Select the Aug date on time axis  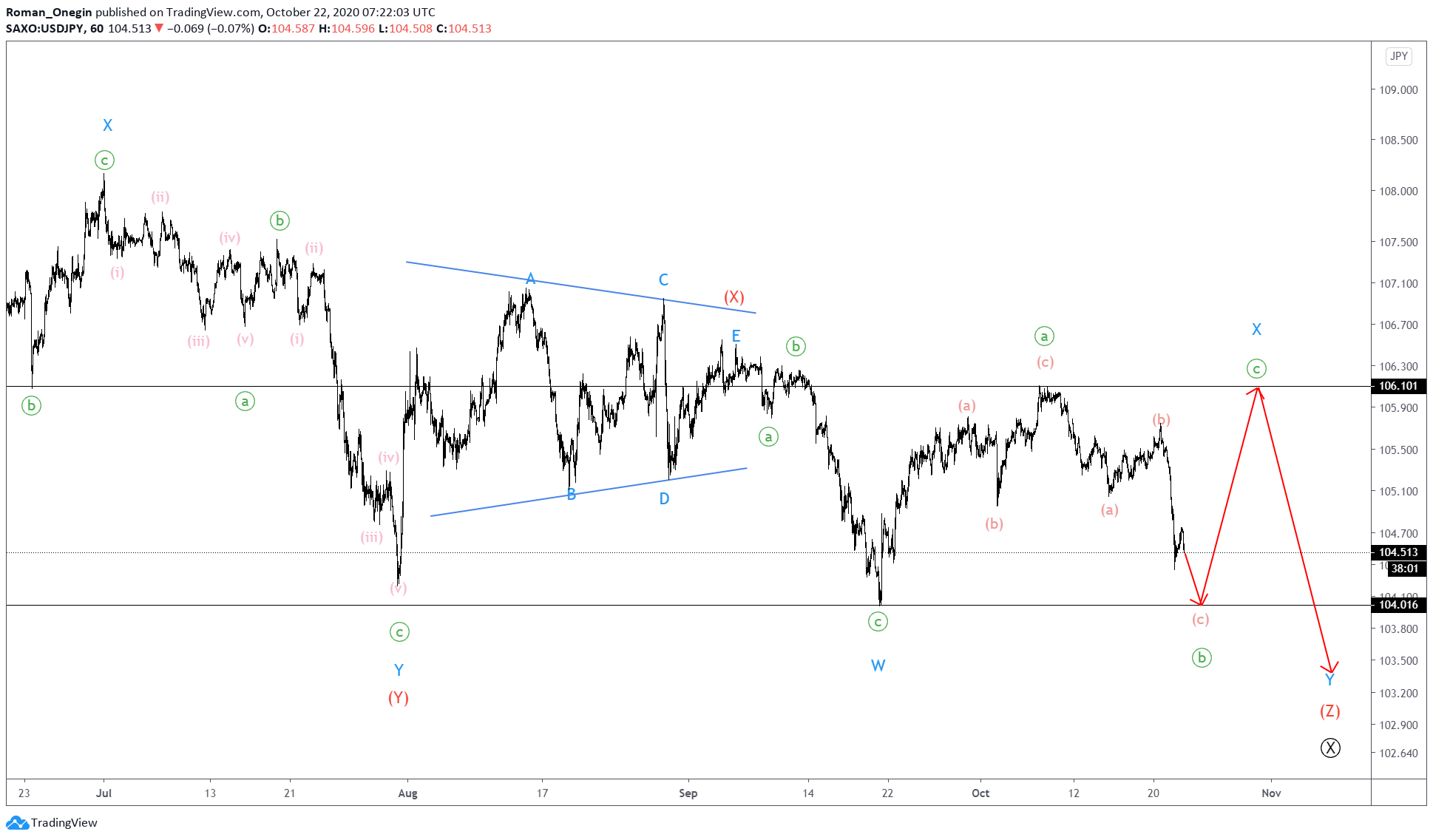(407, 793)
